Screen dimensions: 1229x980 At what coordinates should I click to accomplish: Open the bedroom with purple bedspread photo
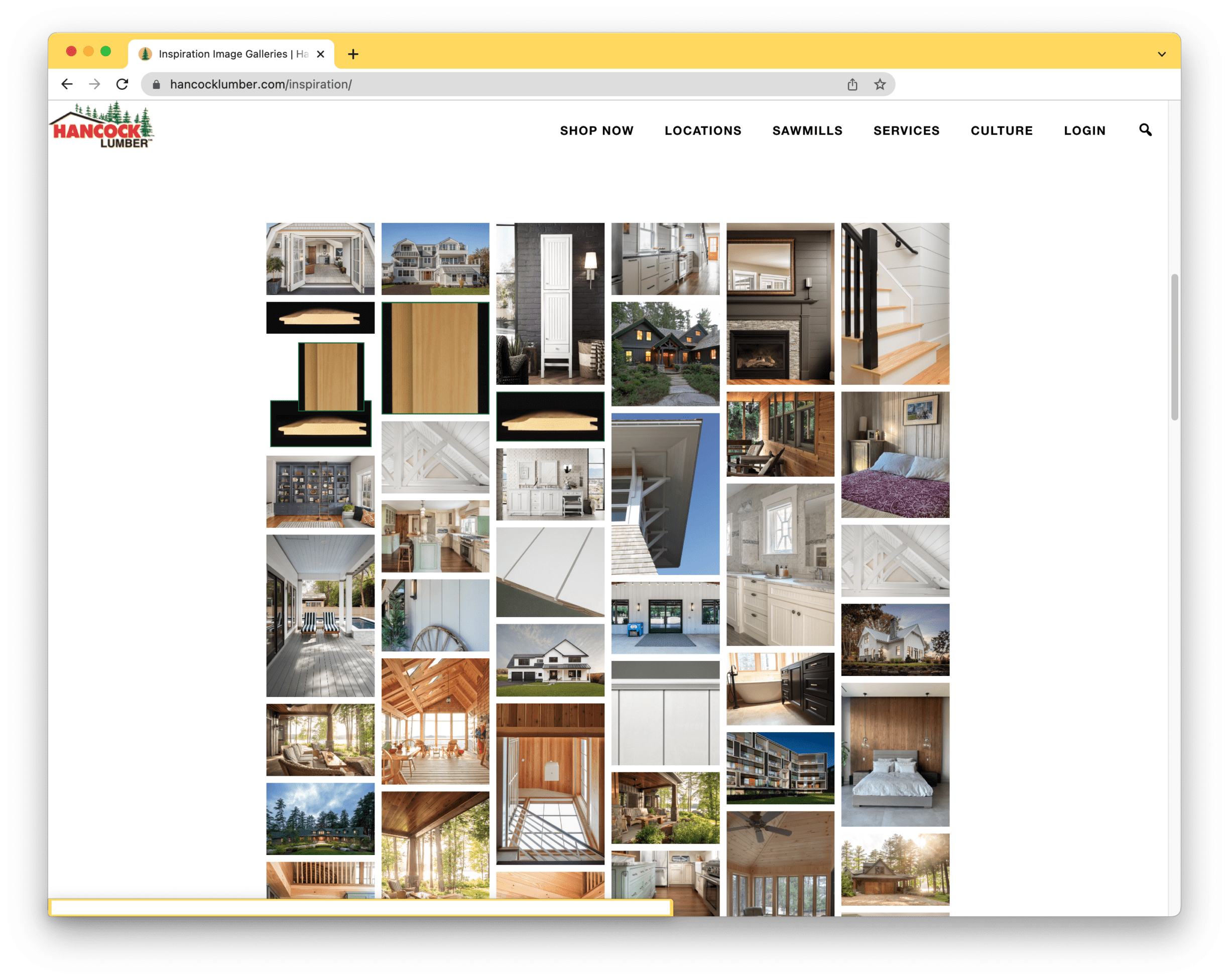895,454
